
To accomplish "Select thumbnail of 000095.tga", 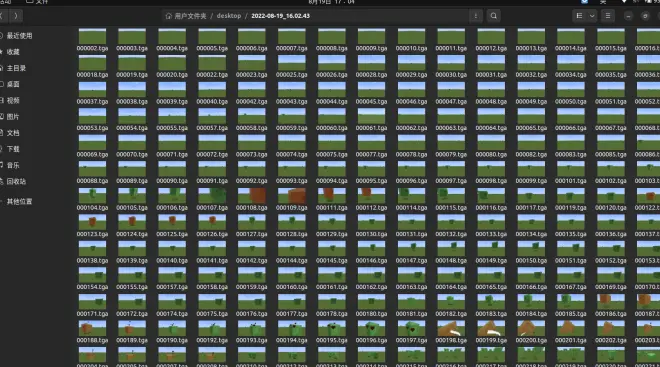I will (x=371, y=169).
